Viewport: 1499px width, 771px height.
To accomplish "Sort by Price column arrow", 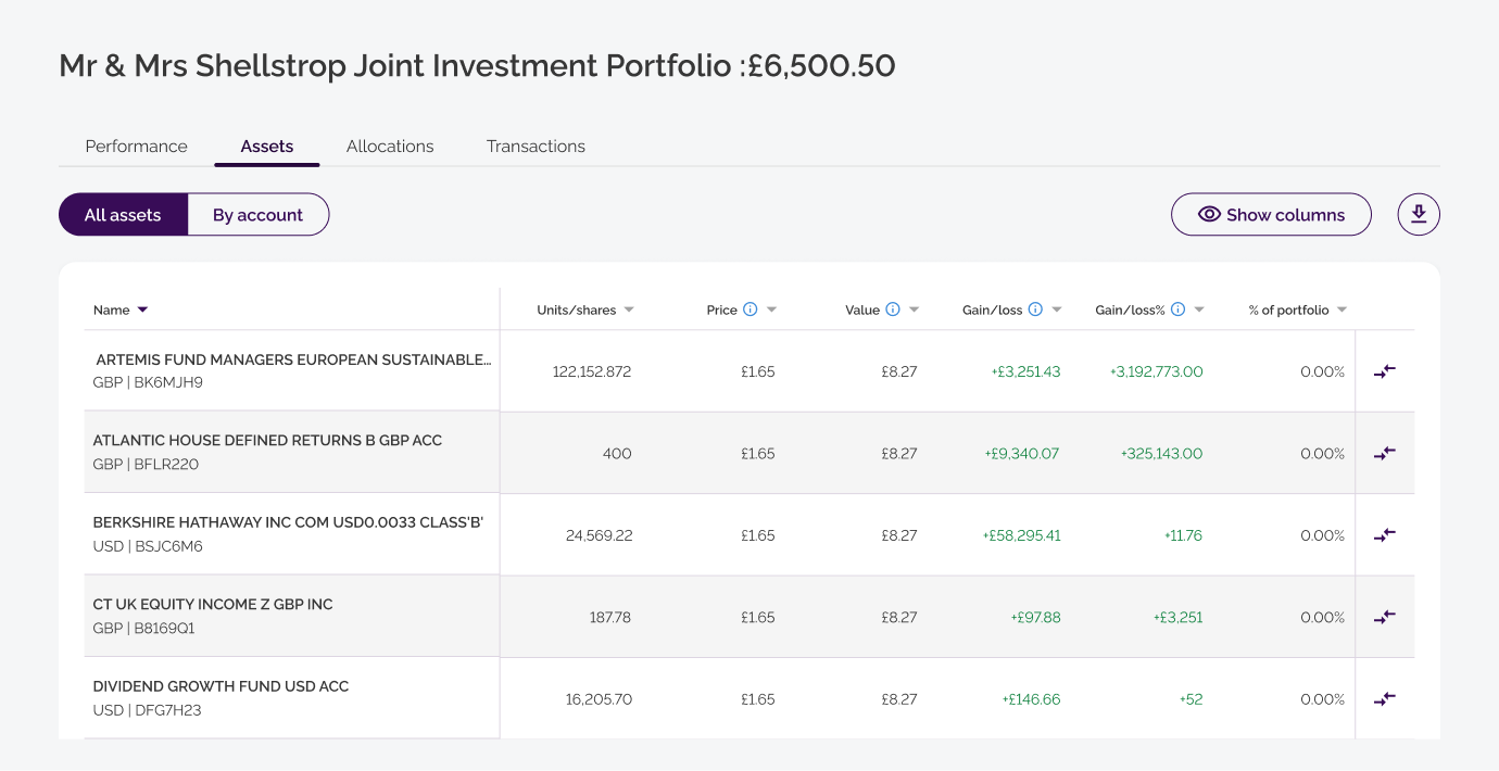I will point(772,310).
